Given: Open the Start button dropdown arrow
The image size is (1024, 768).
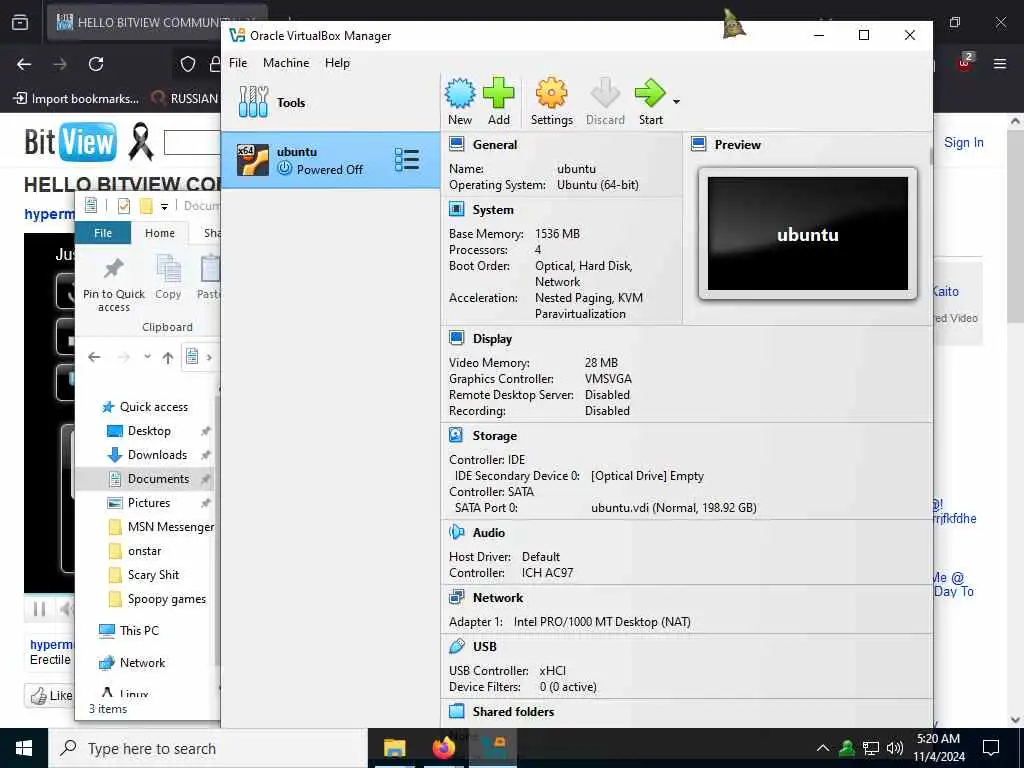Looking at the screenshot, I should pos(677,102).
